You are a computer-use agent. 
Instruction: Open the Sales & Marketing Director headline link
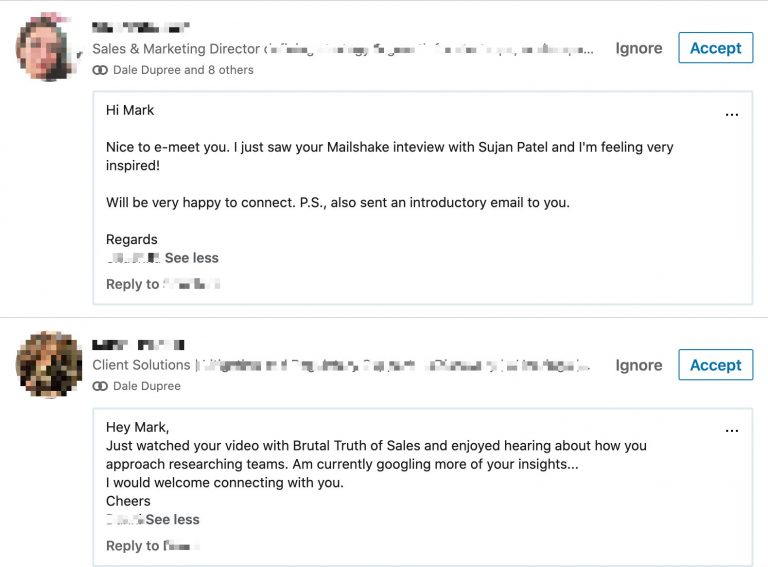pyautogui.click(x=343, y=49)
